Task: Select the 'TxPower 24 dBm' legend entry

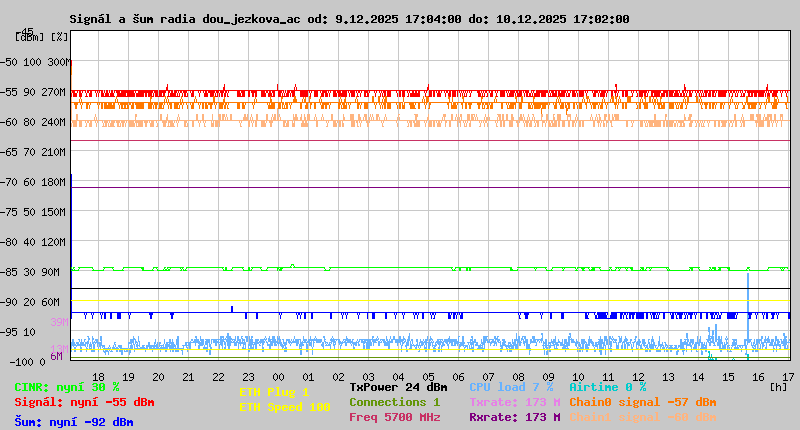Action: 398,388
